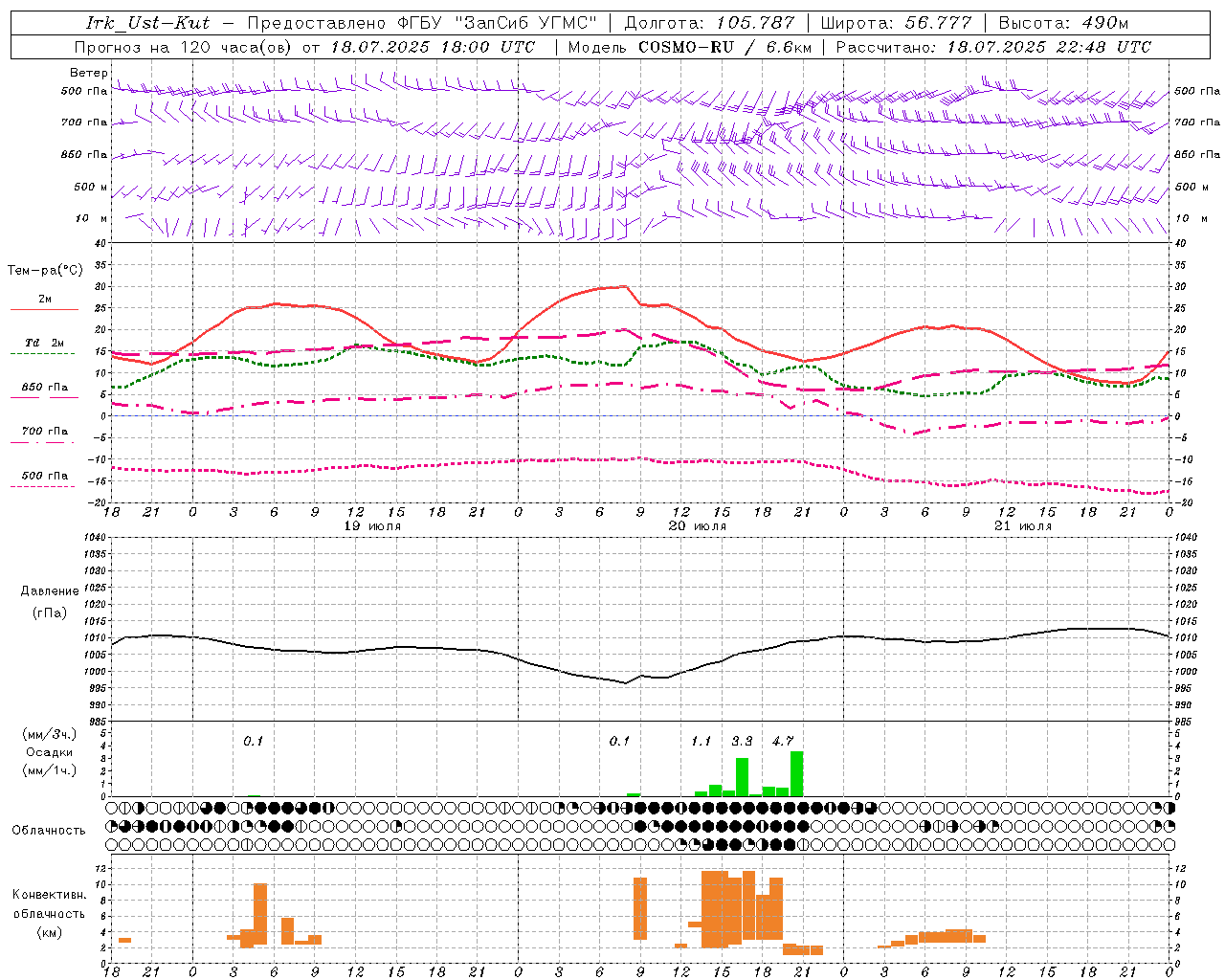Click the tall orange convective bar at hour 9 of 20 июля

coord(640,908)
